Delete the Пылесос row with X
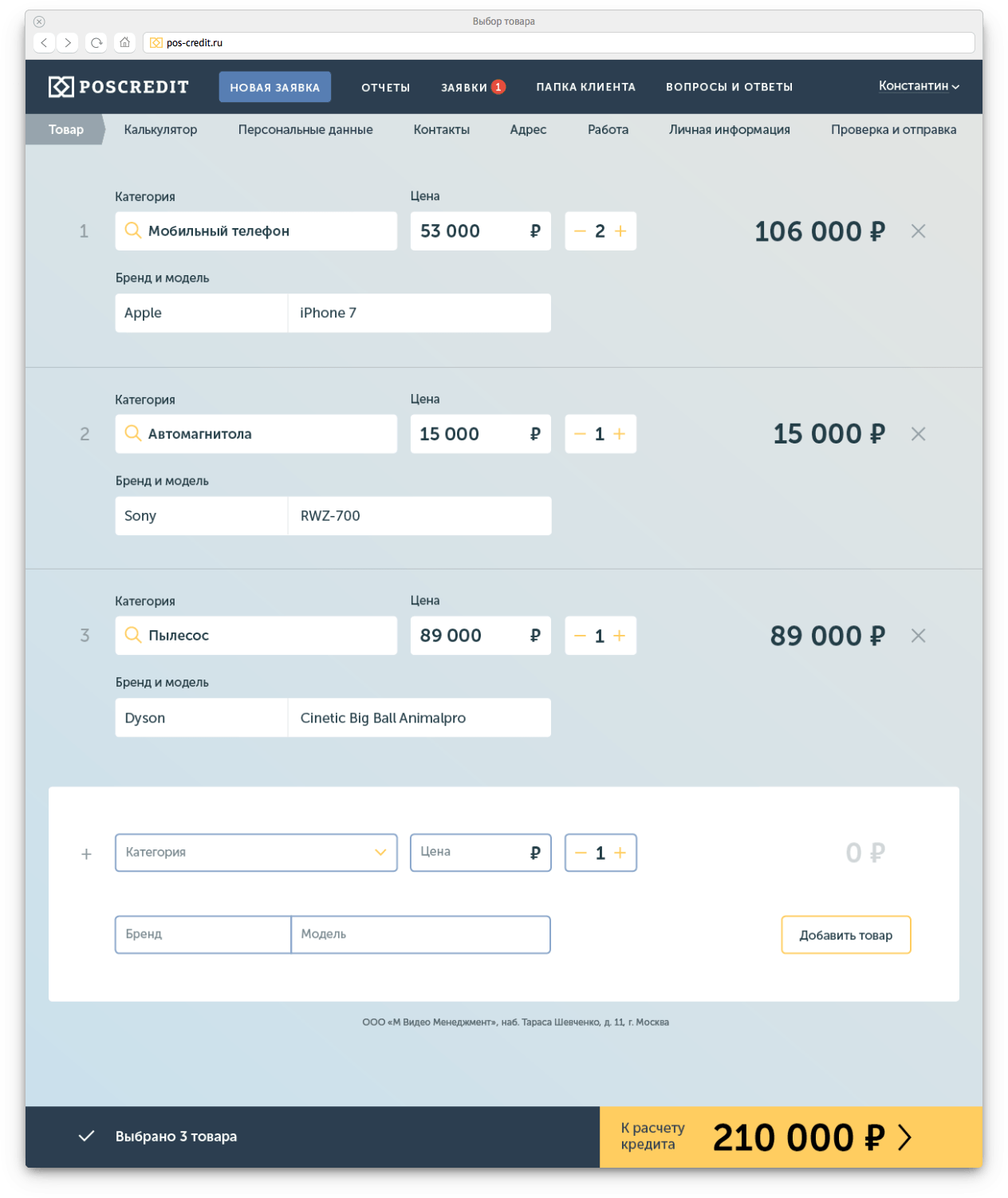1008x1198 pixels. point(918,636)
